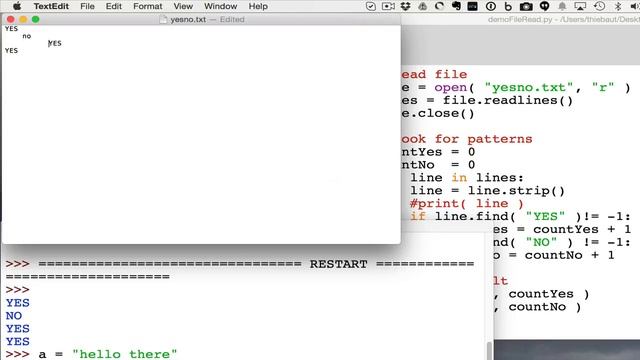
Task: Click the circular sync icon in menu bar
Action: click(440, 6)
